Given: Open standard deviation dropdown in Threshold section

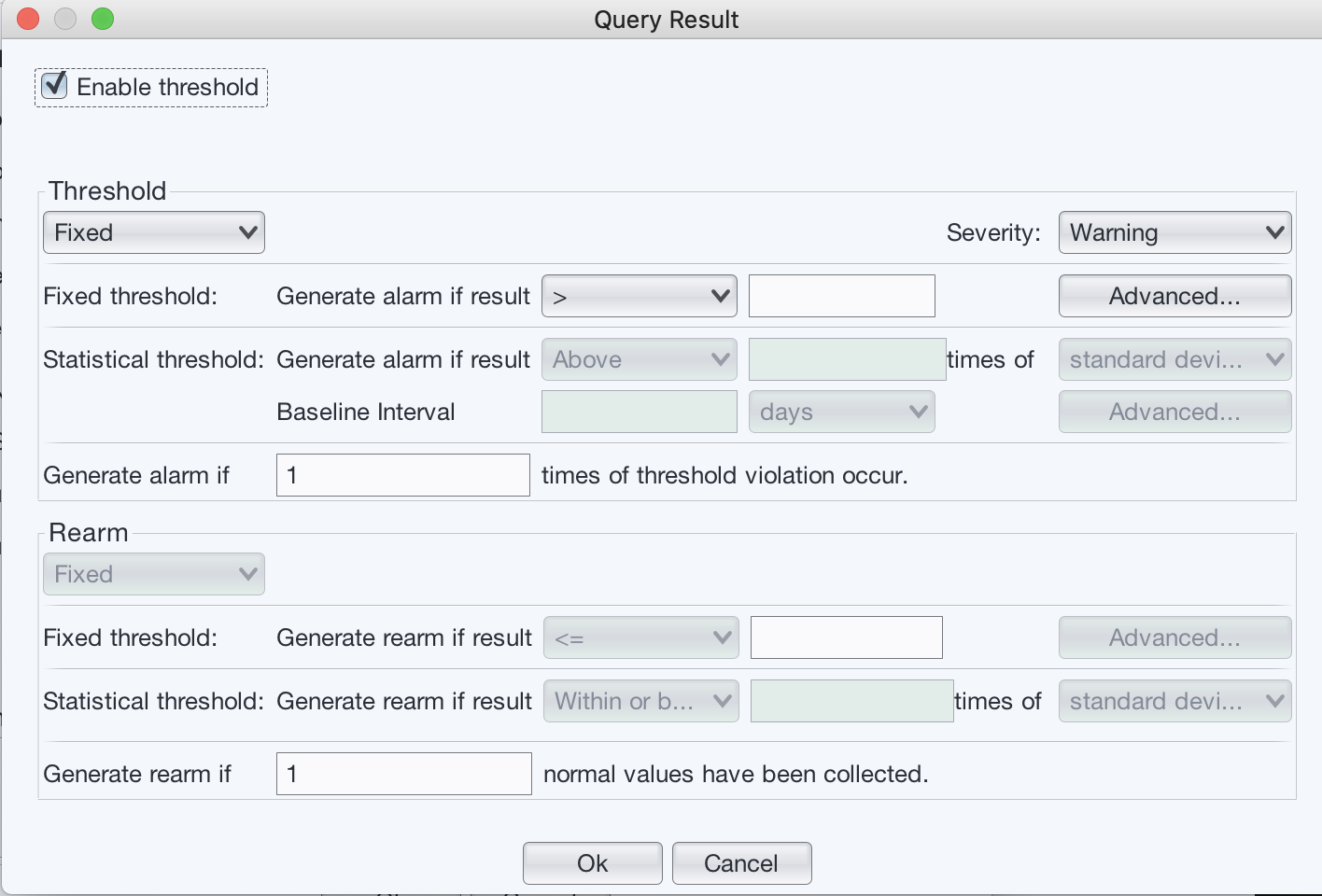Looking at the screenshot, I should [1174, 359].
